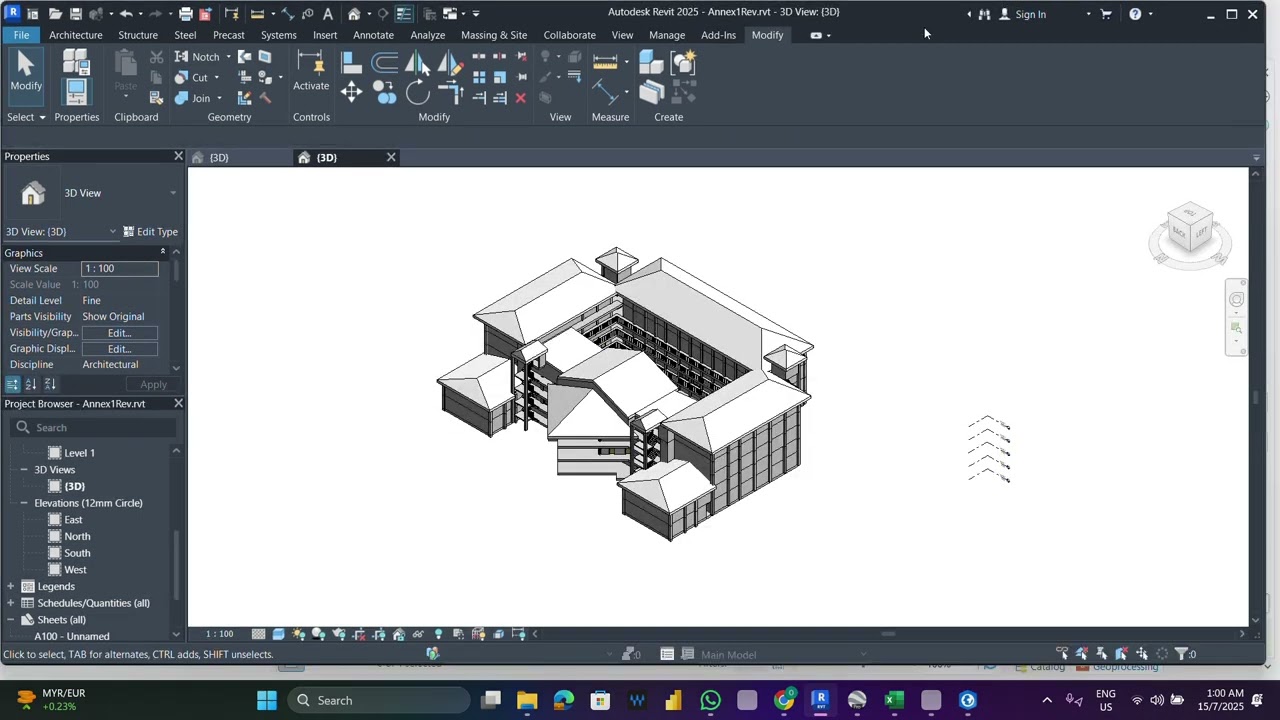This screenshot has width=1280, height=720.
Task: Click the Print icon in quick access toolbar
Action: [186, 14]
